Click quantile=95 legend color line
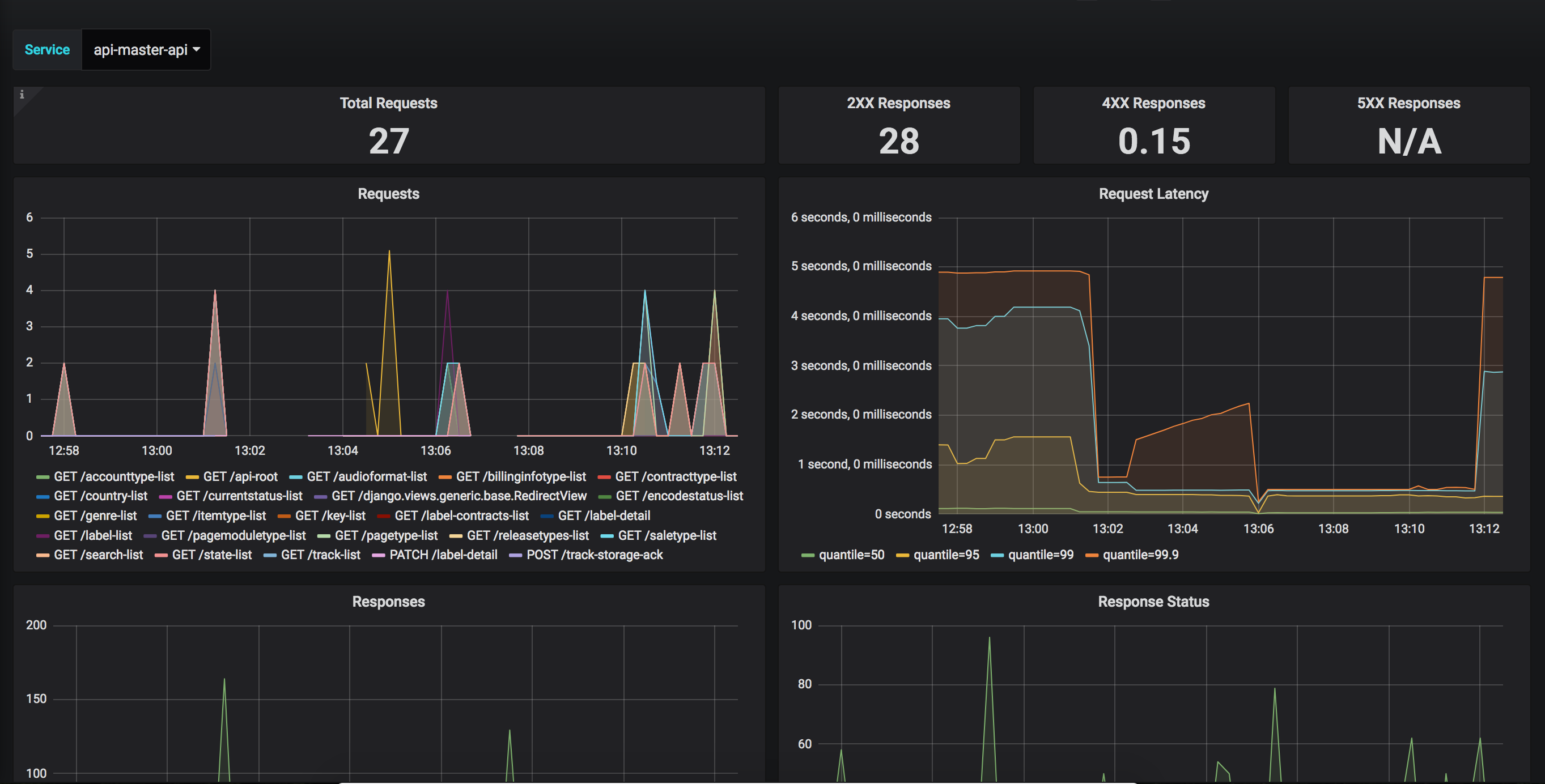The height and width of the screenshot is (784, 1545). pos(902,556)
